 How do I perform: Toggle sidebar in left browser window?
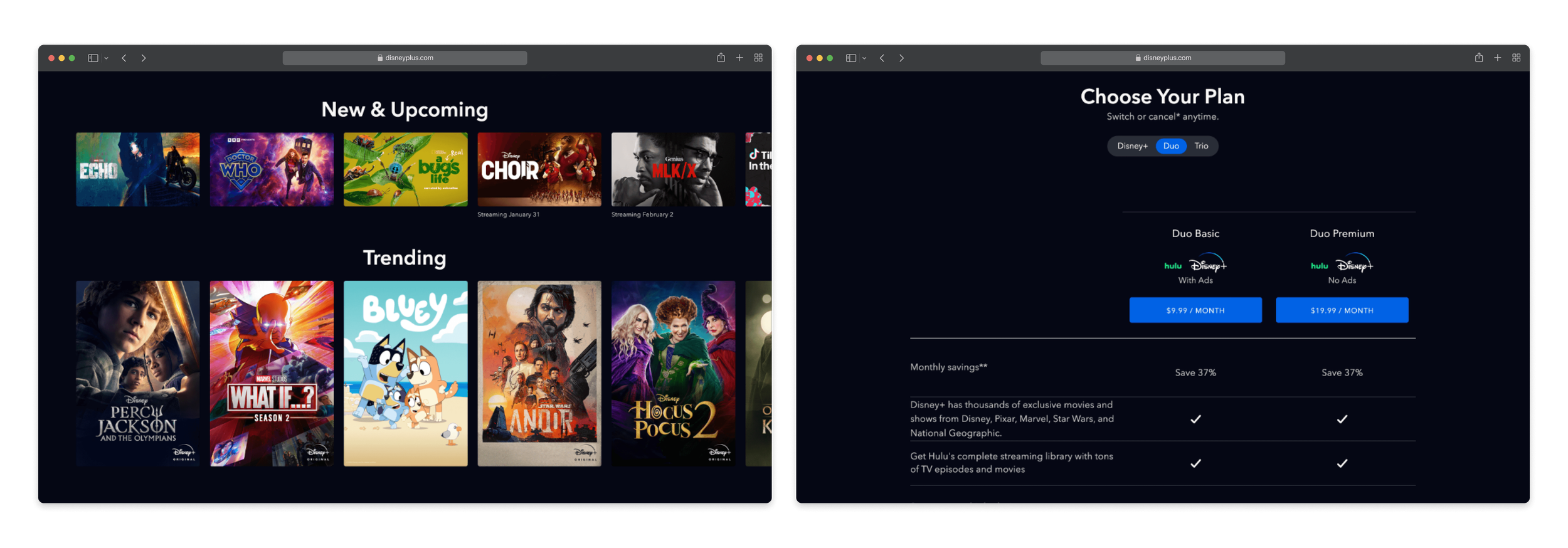click(x=93, y=58)
